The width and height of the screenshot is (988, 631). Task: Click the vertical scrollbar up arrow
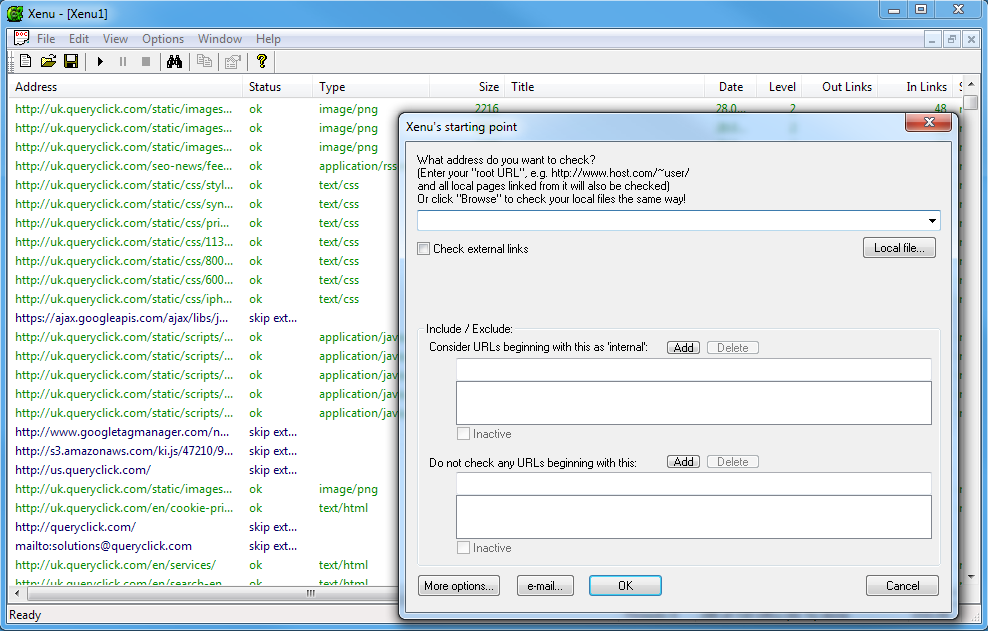970,85
